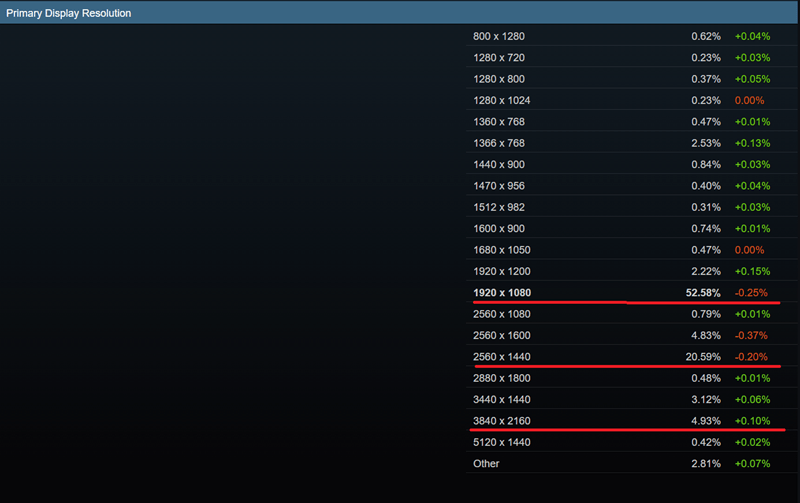This screenshot has width=800, height=503.
Task: Click the 1366 x 768 resolution label
Action: point(498,143)
